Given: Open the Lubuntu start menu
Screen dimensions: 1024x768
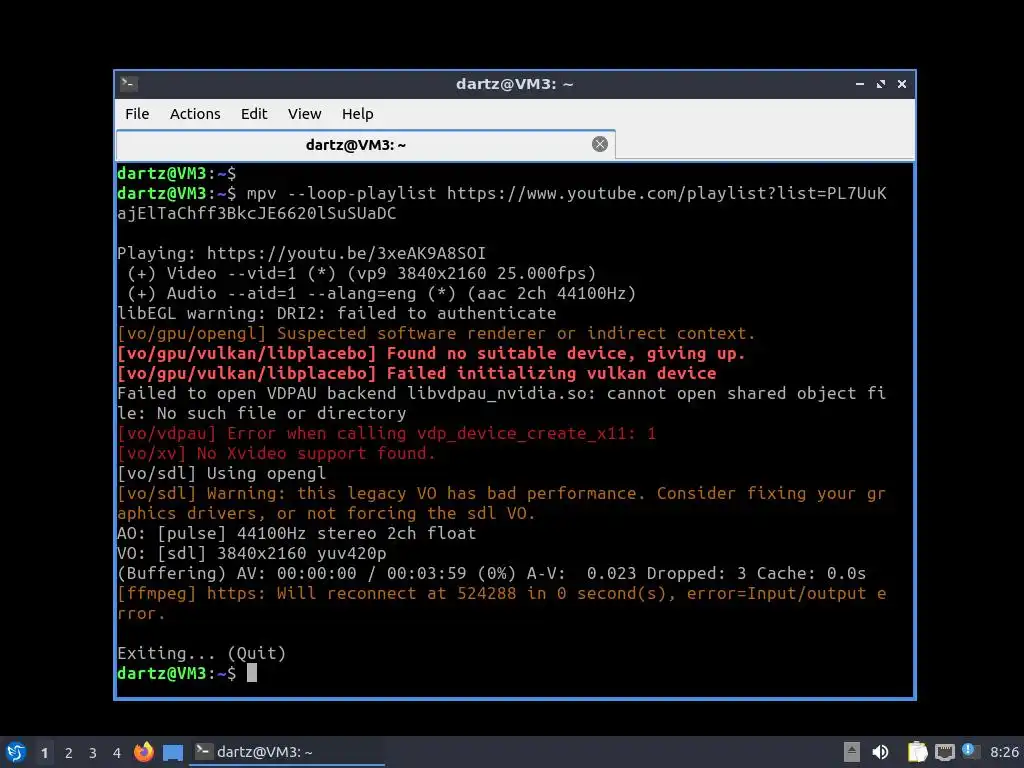Looking at the screenshot, I should click(16, 752).
